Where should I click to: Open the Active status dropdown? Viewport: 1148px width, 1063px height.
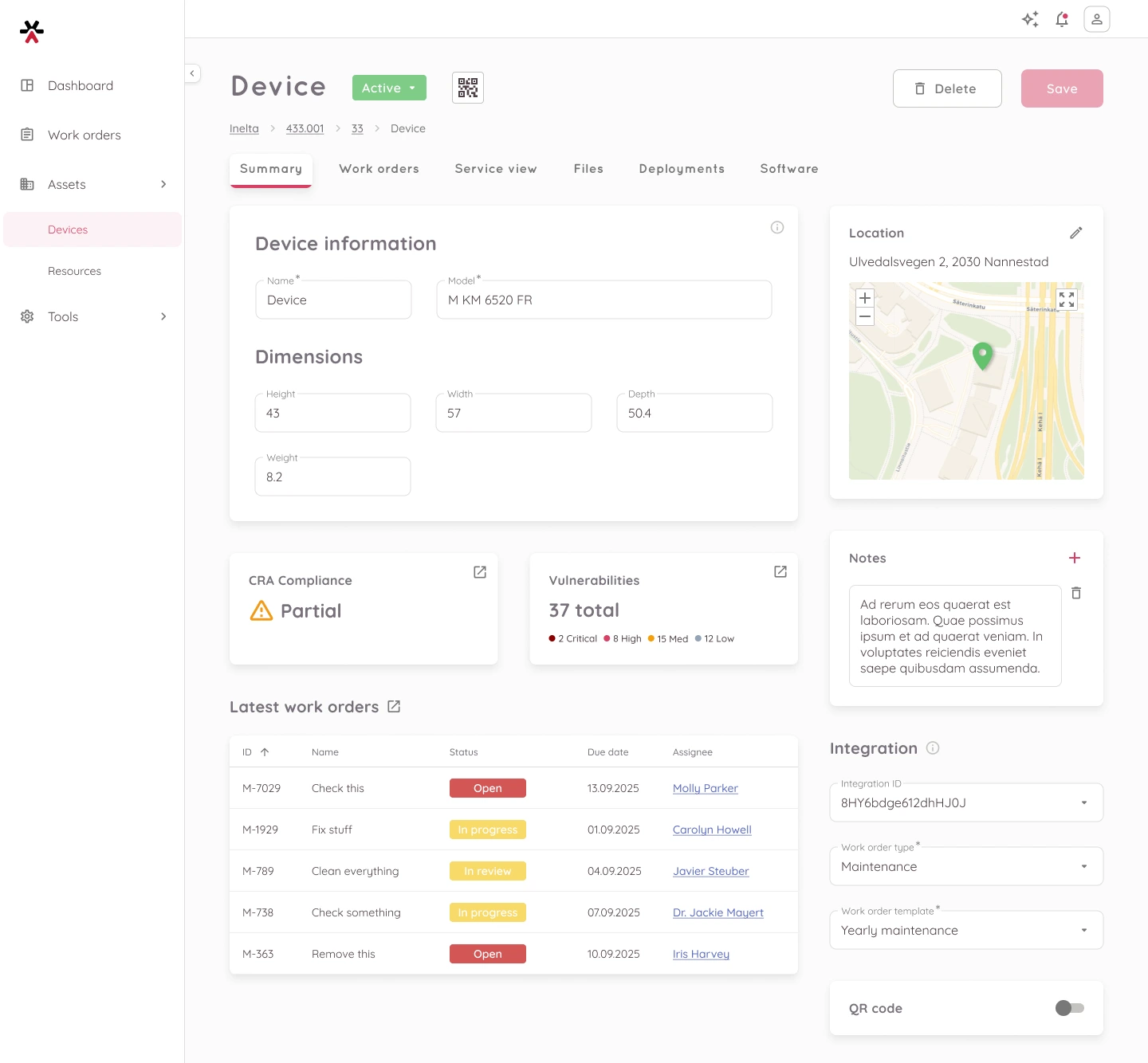click(x=389, y=88)
